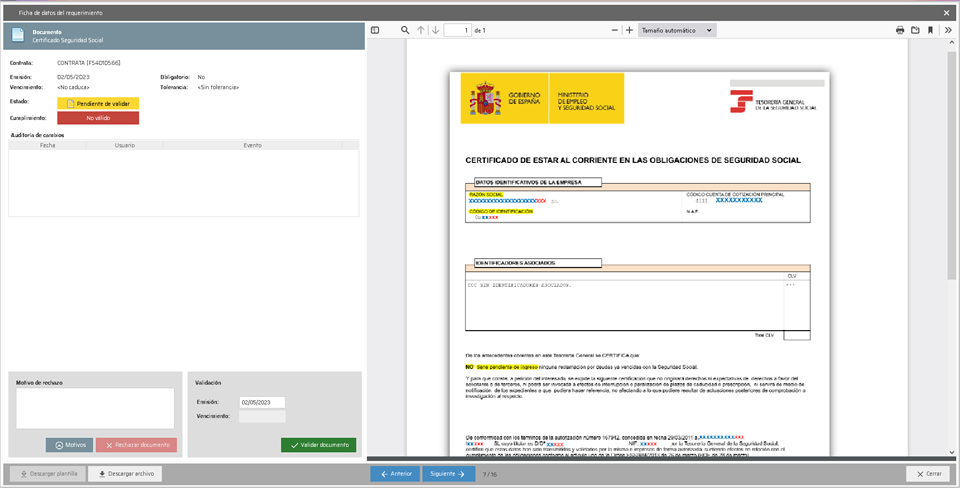Go to previous PDF page arrow

[x=421, y=30]
